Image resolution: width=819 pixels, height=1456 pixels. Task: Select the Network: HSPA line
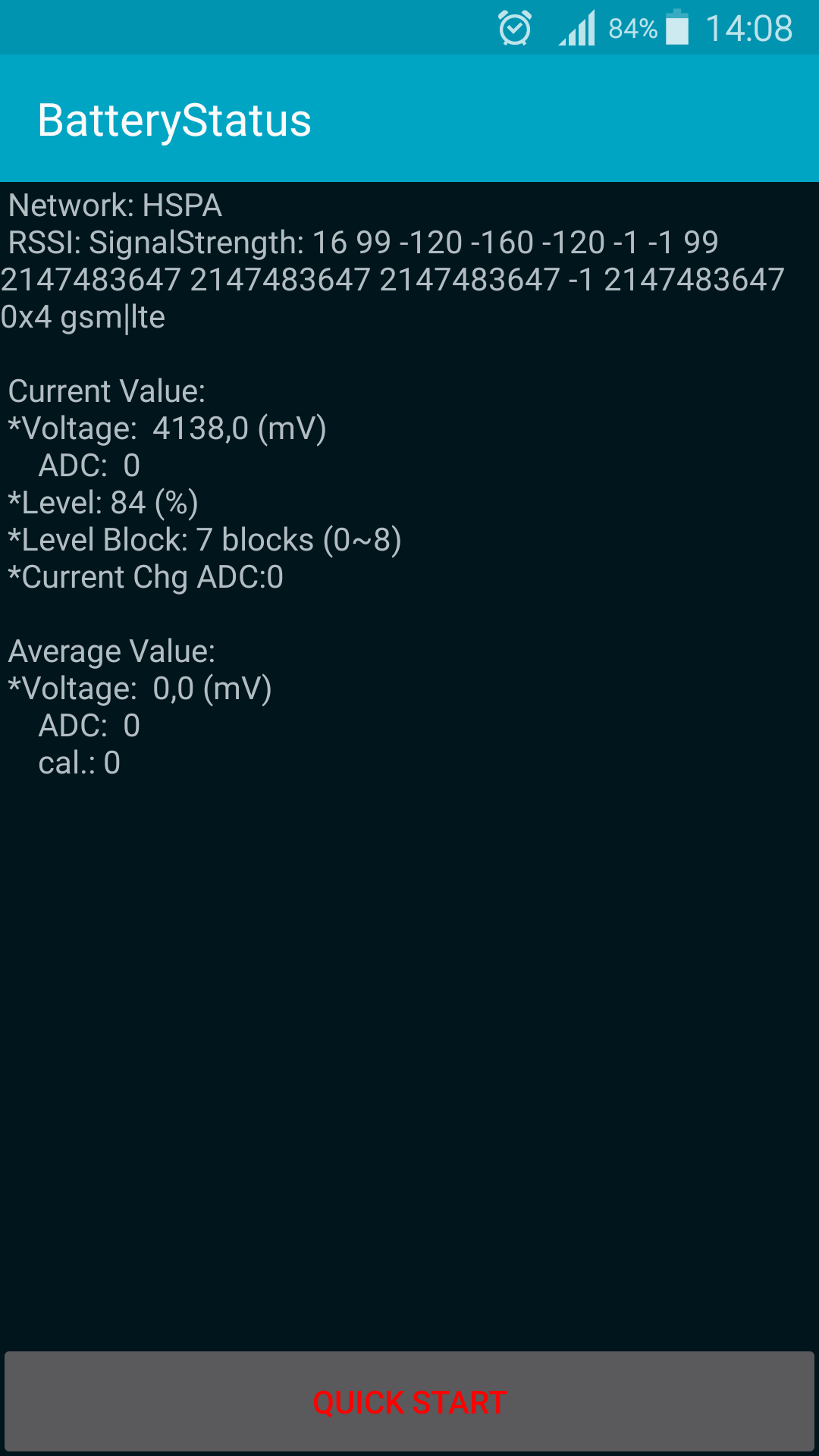[115, 206]
